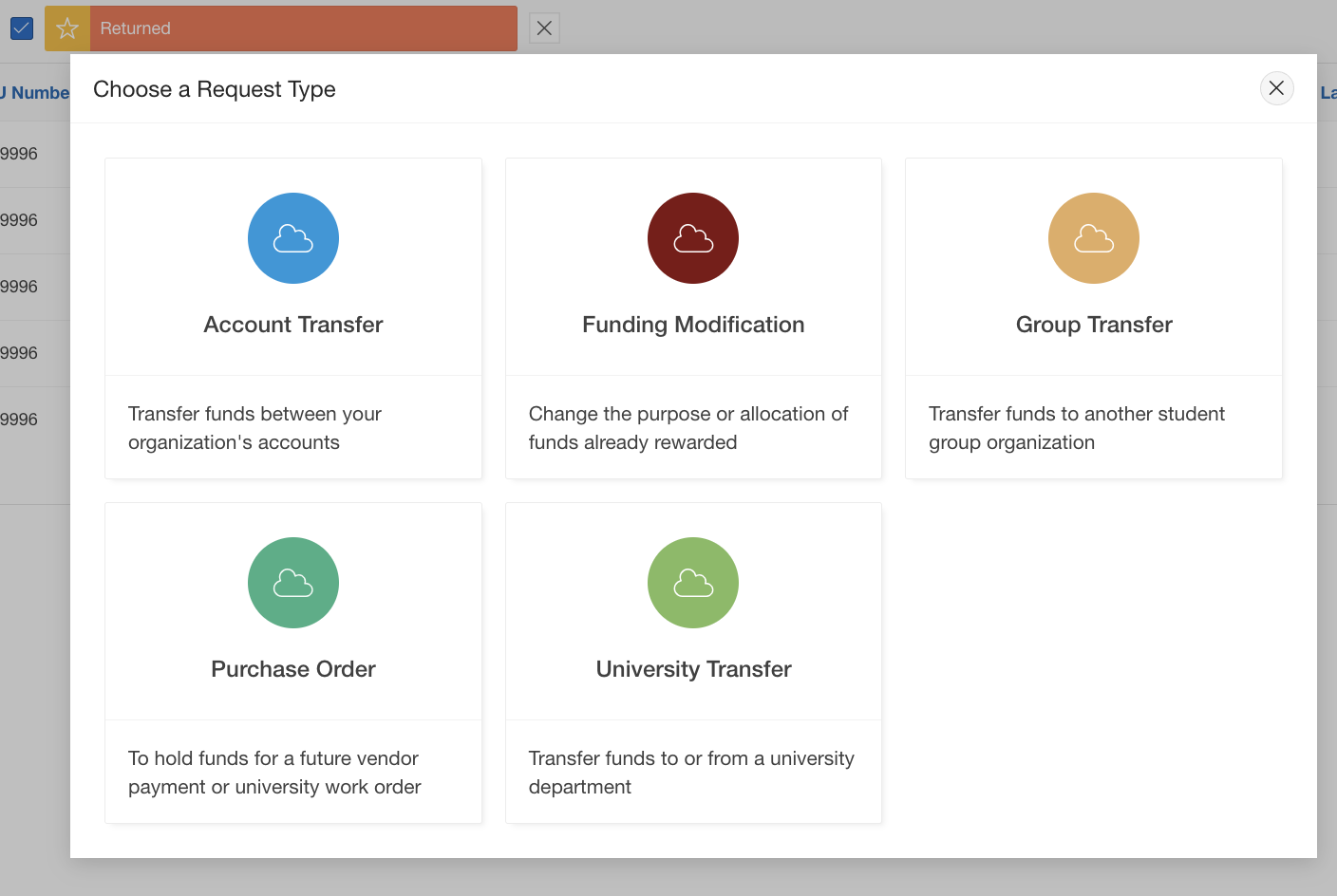Click 'Change the purpose or allocation' description
Viewport: 1337px width, 896px height.
[x=687, y=428]
